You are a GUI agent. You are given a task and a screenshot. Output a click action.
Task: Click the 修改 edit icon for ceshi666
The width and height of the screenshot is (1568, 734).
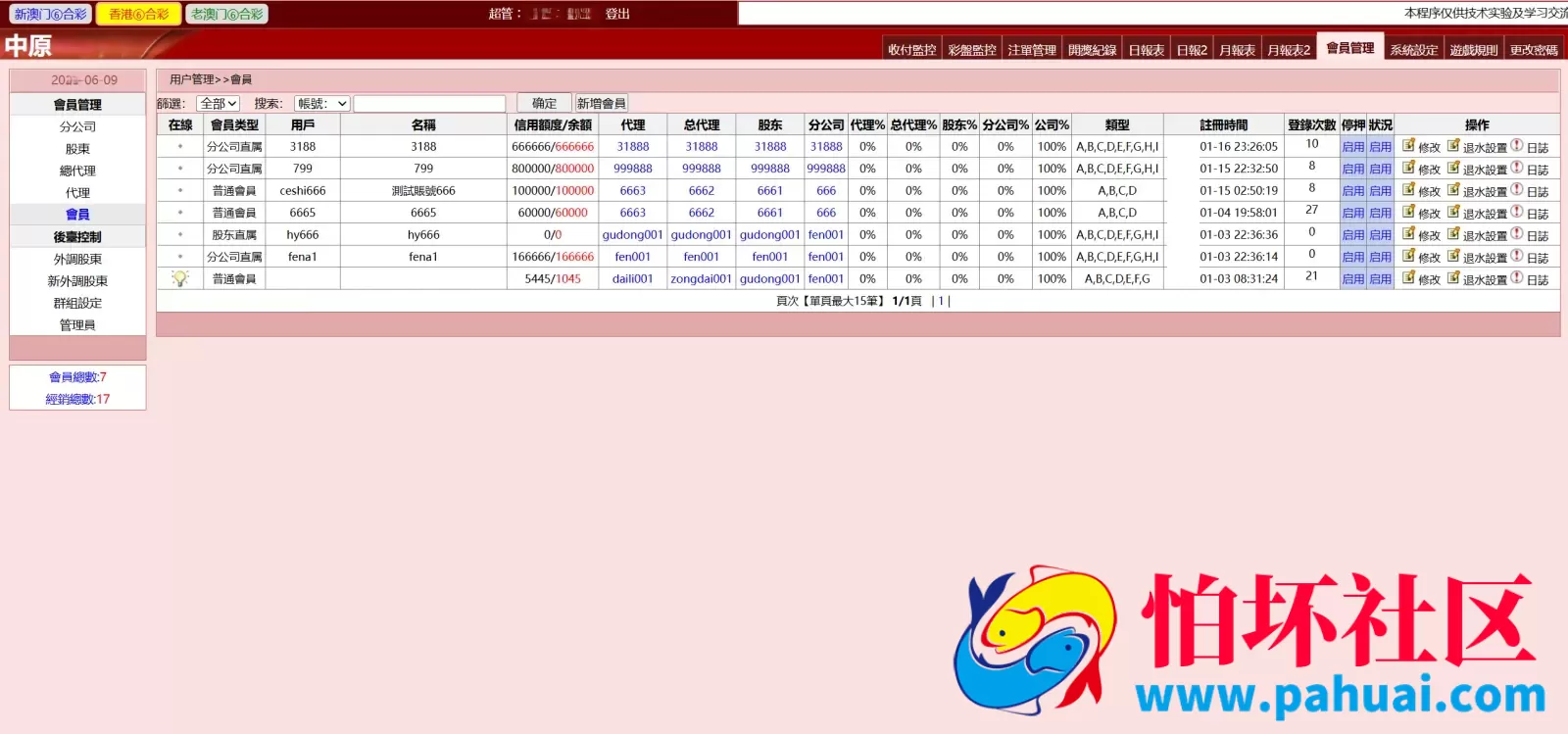pyautogui.click(x=1408, y=189)
